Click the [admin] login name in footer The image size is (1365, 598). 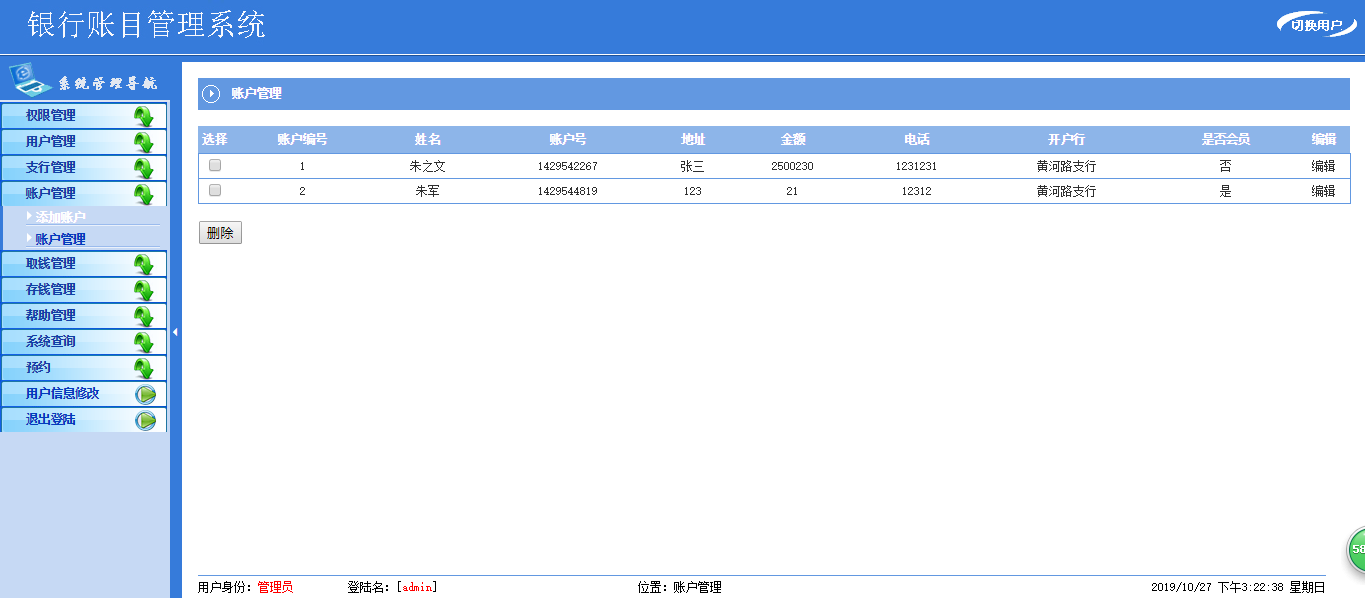pyautogui.click(x=417, y=588)
